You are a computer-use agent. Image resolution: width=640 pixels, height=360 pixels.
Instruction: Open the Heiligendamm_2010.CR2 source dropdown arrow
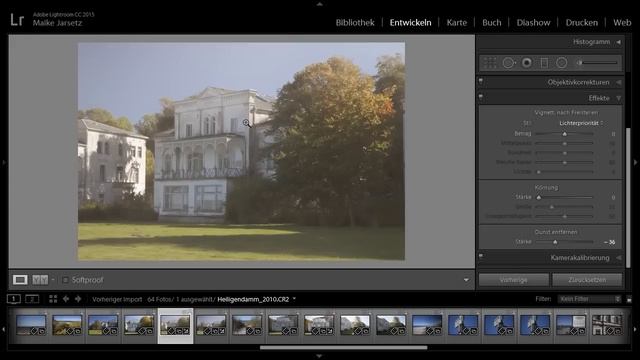294,299
